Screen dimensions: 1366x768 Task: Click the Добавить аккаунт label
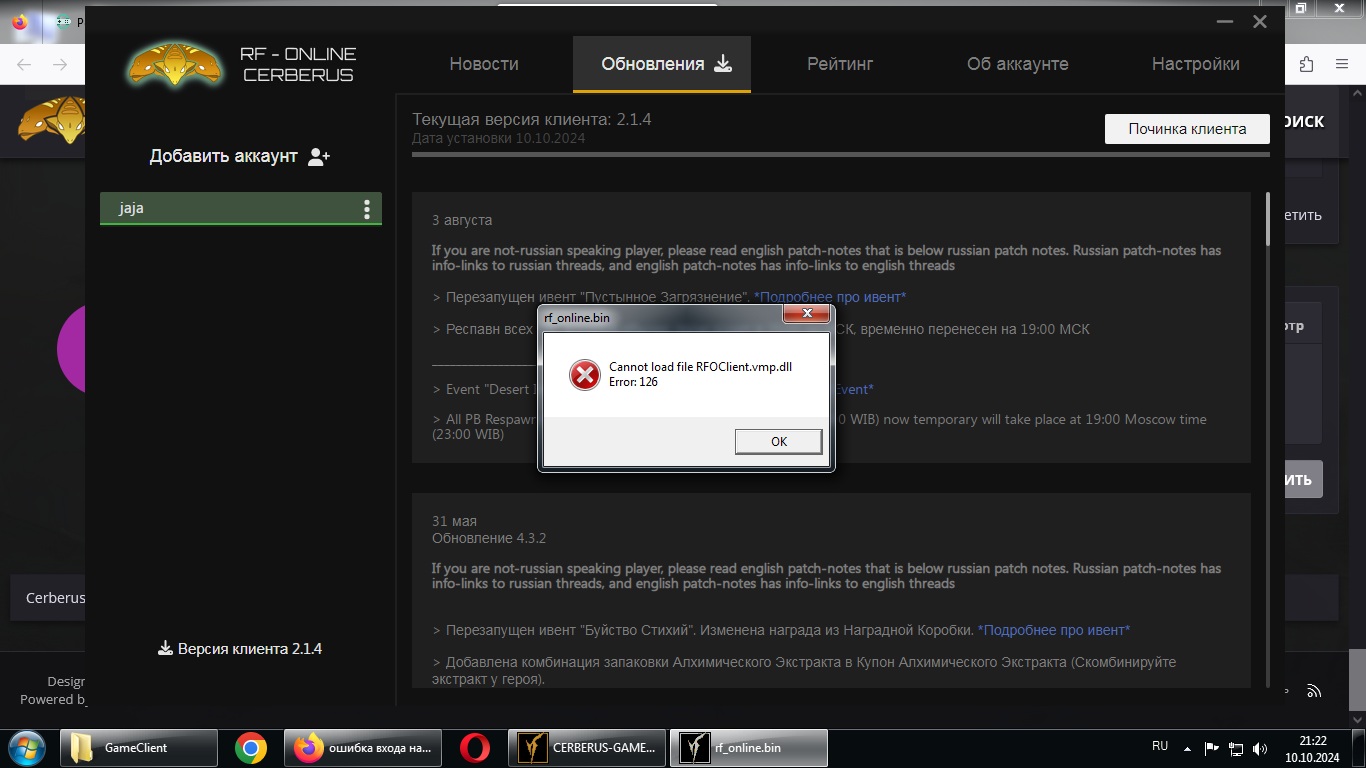coord(224,156)
